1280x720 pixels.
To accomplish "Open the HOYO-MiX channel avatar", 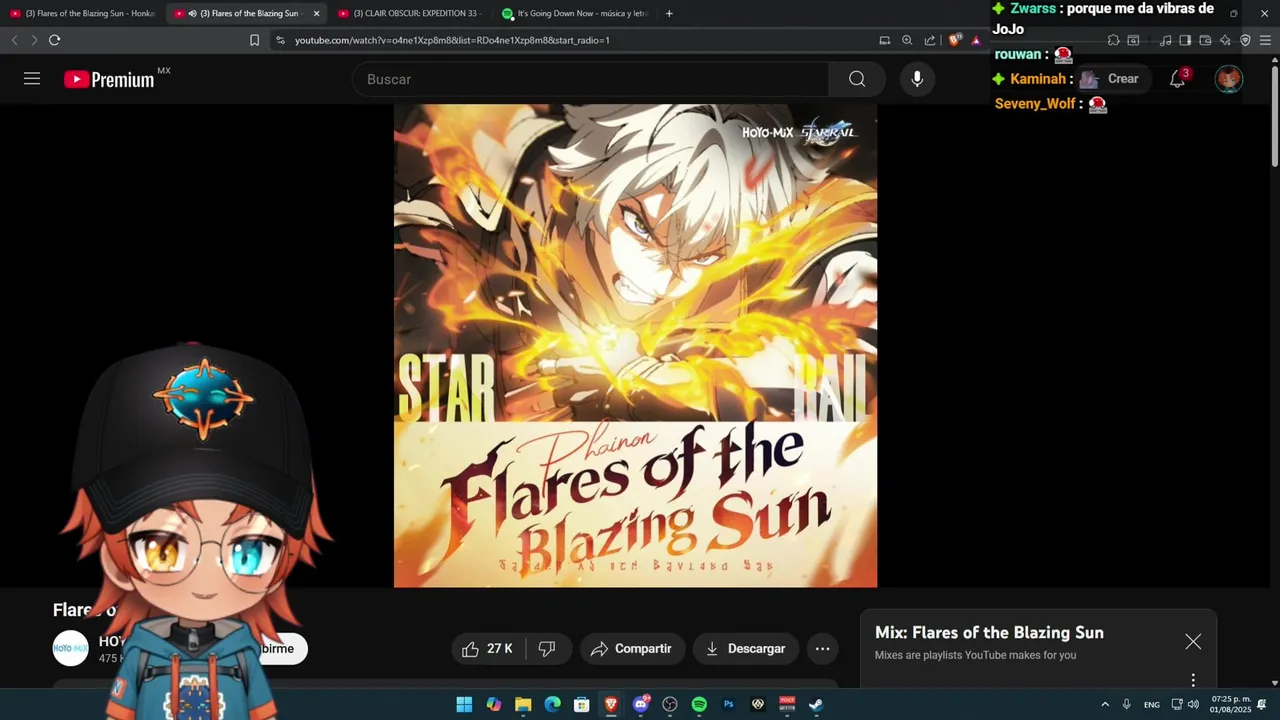I will (x=70, y=648).
